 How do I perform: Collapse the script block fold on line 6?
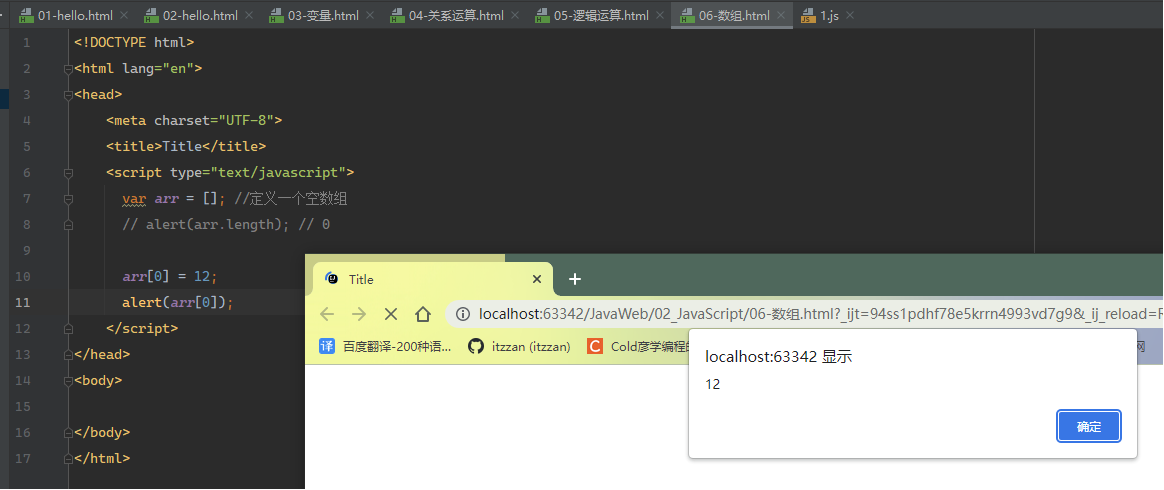click(x=68, y=173)
